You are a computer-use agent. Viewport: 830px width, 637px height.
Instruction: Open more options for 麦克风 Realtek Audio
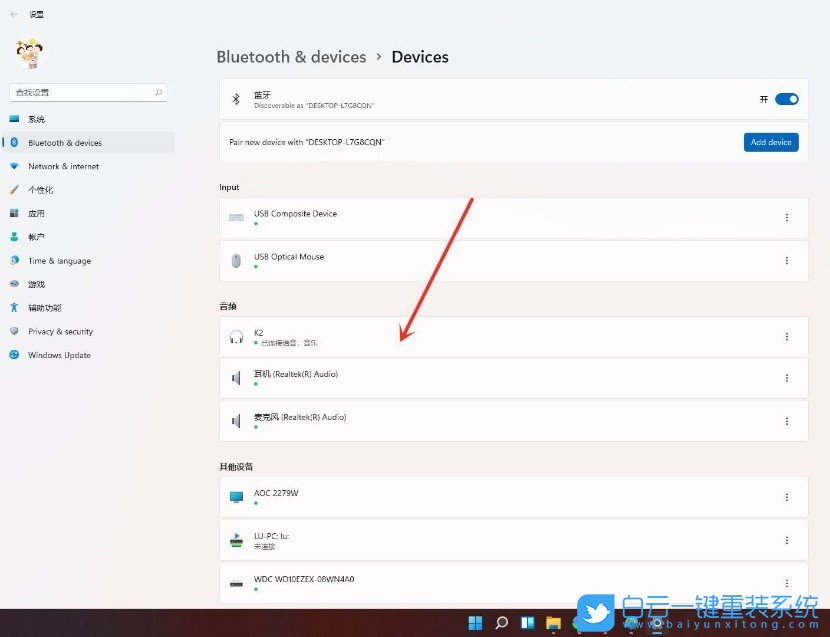[x=786, y=421]
